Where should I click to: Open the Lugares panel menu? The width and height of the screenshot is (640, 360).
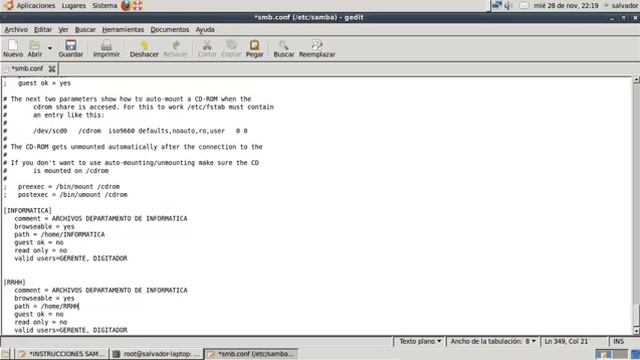tap(74, 5)
